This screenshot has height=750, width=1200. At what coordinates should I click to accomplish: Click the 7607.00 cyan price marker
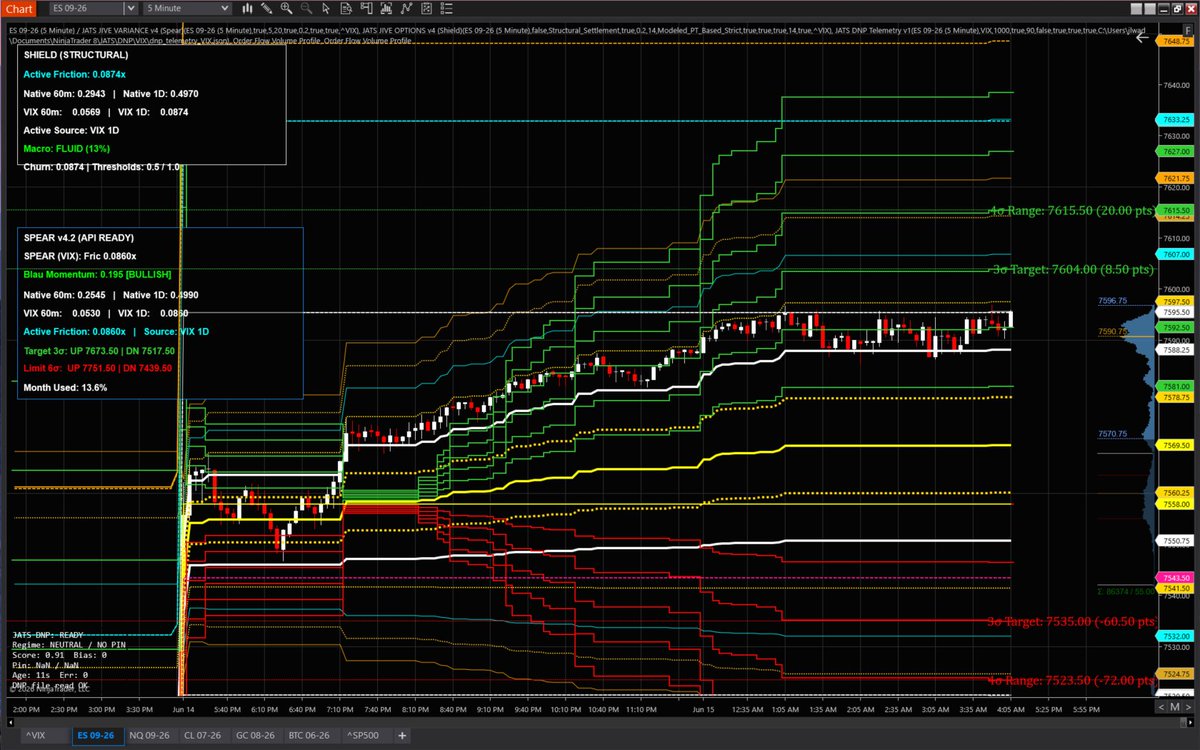click(x=1175, y=256)
